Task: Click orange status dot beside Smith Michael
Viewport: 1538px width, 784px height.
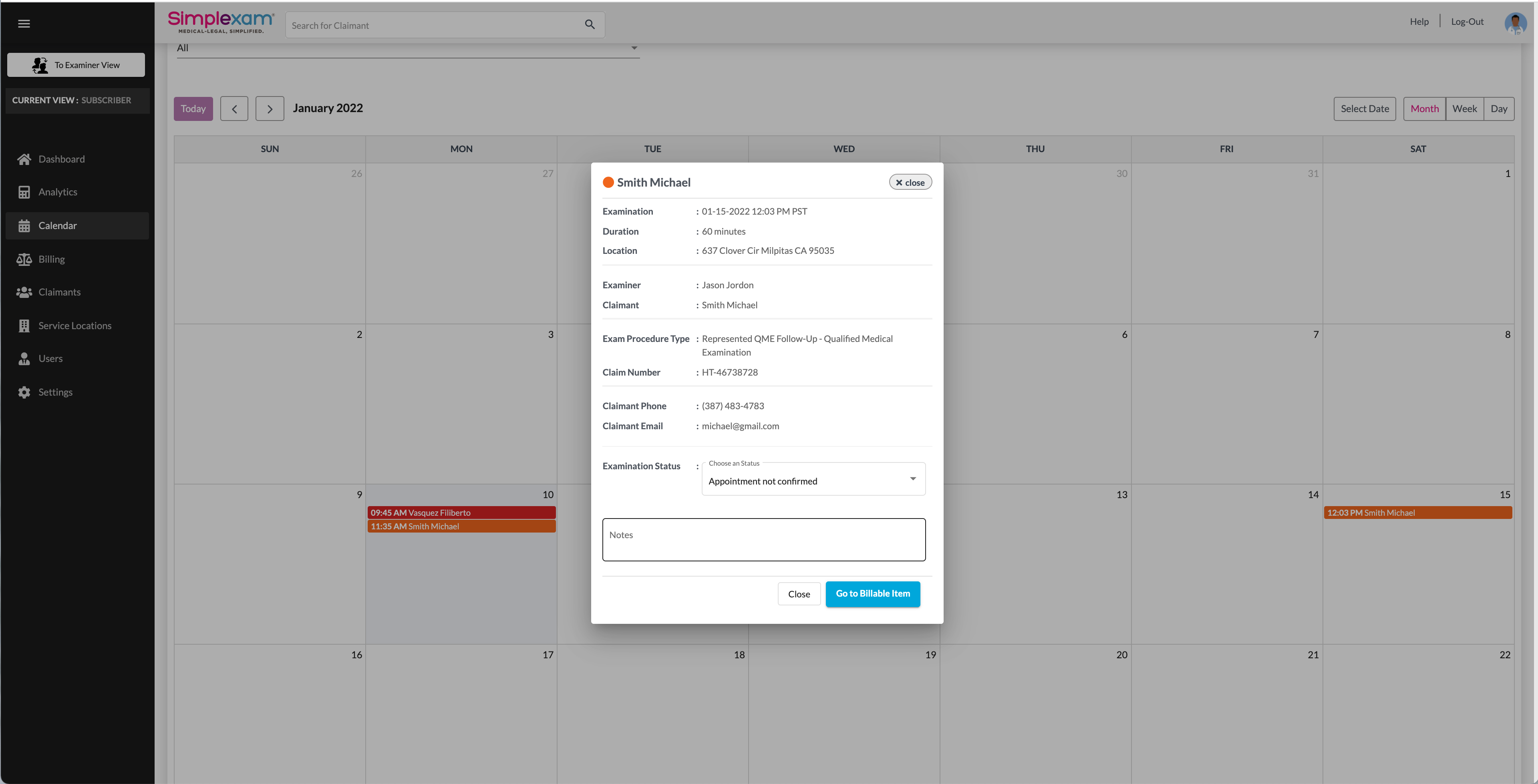Action: pos(608,183)
